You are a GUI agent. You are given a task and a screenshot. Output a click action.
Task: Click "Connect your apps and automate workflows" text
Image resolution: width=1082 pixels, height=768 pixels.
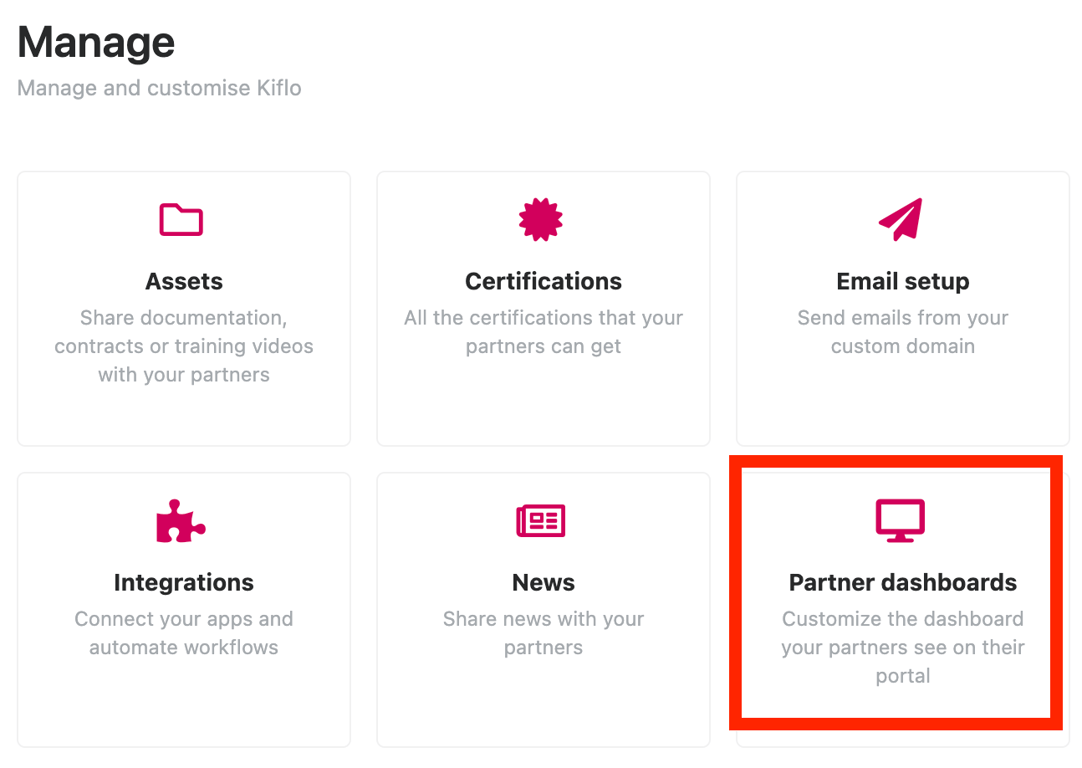(x=184, y=633)
